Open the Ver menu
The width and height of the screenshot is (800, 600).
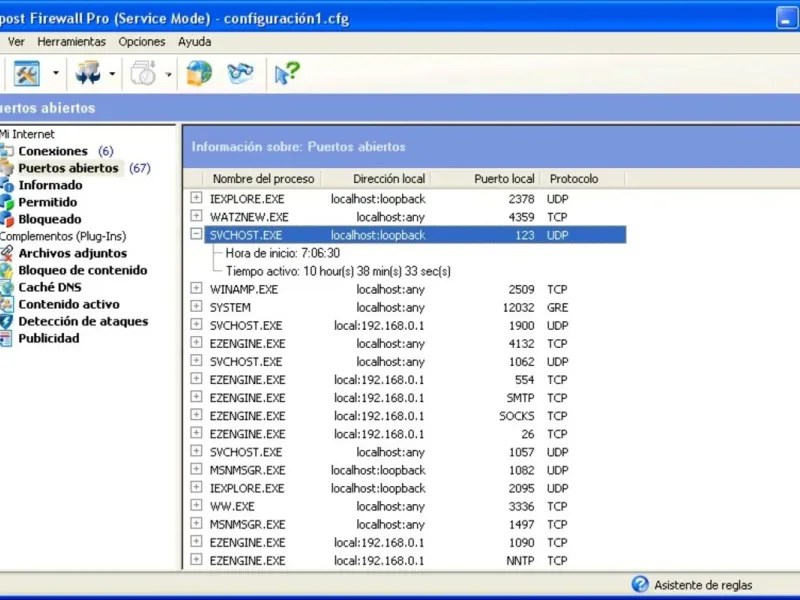click(x=16, y=42)
